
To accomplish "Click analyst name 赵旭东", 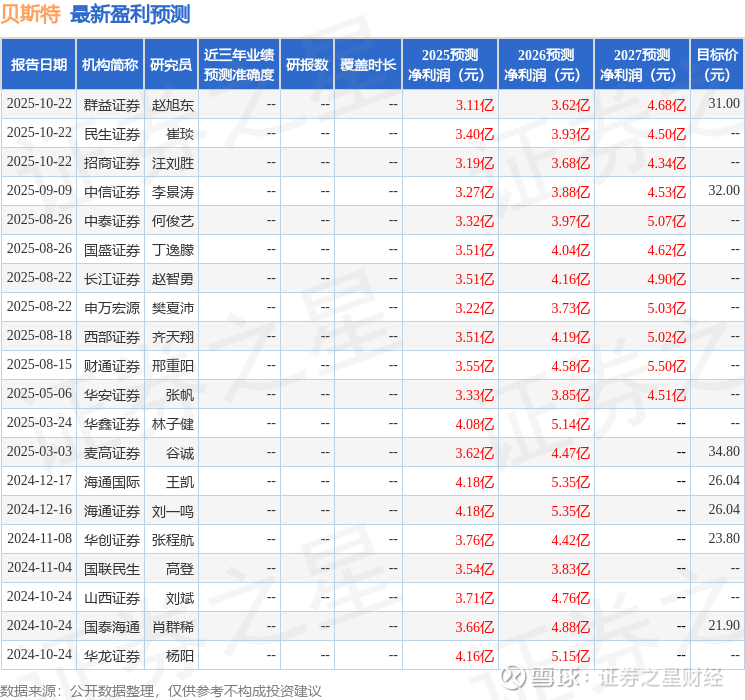I will point(173,105).
